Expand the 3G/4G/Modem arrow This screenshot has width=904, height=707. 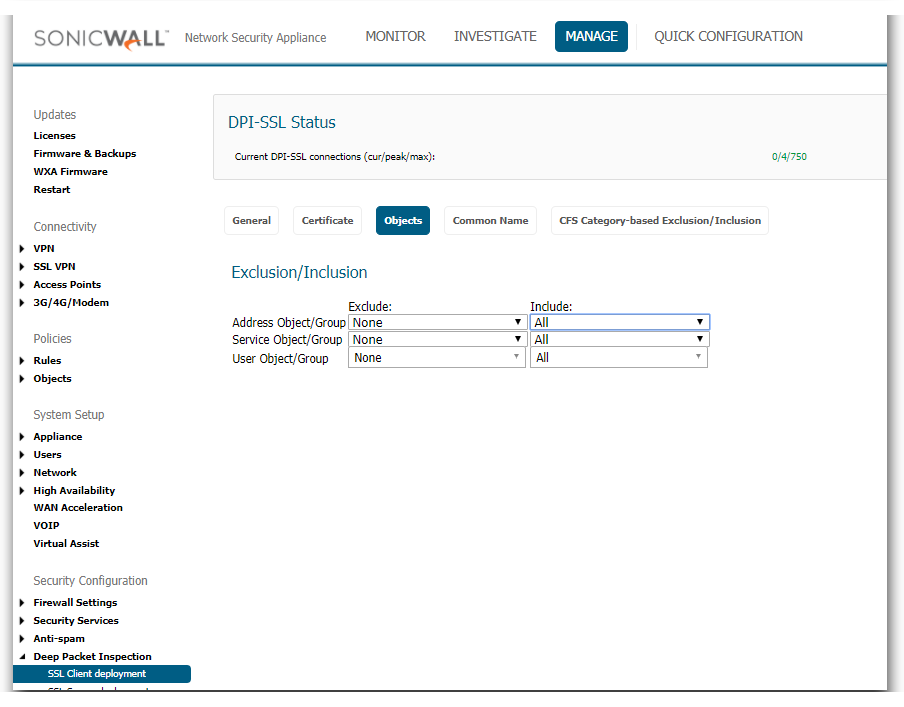22,303
